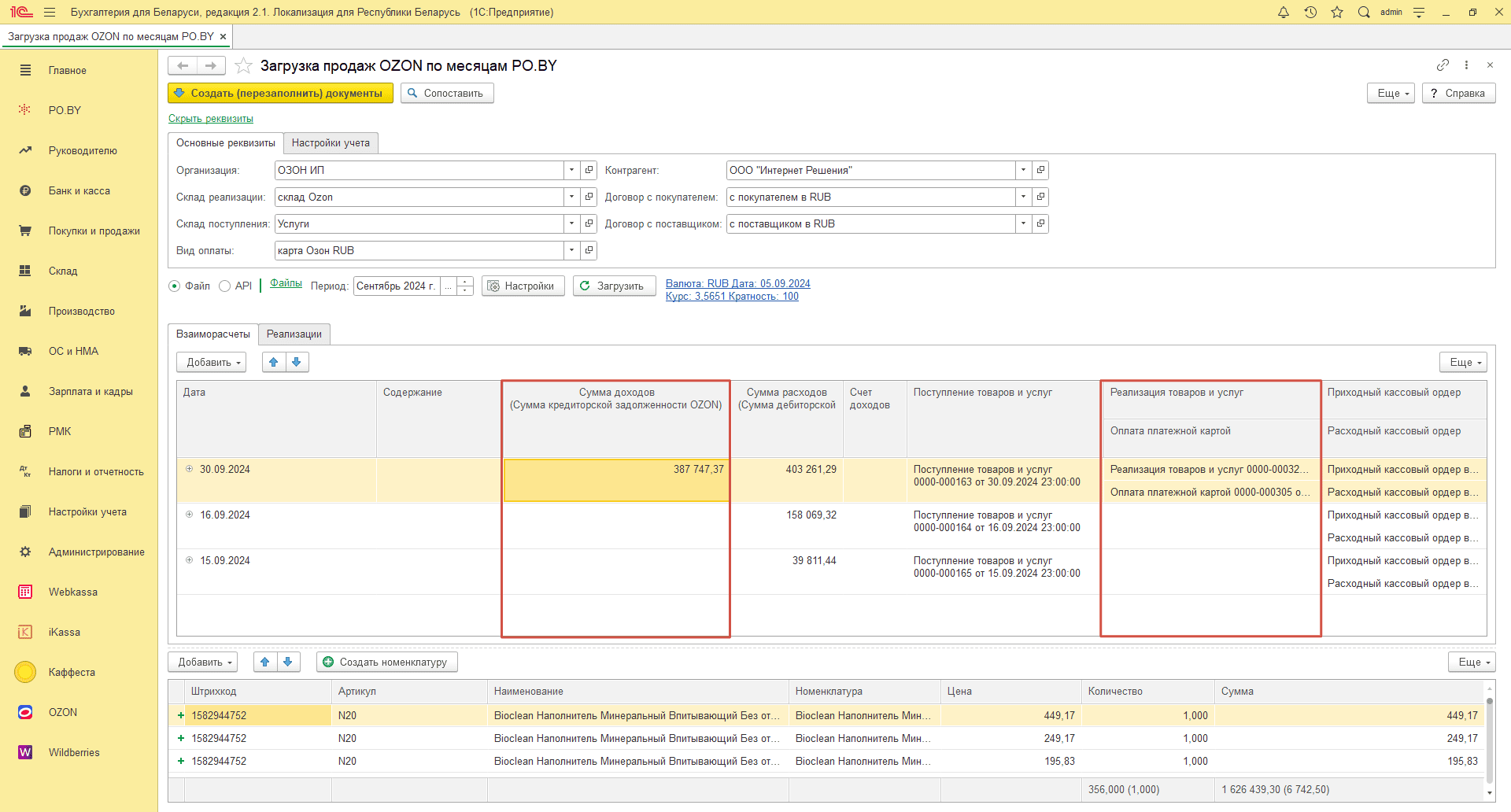Expand the 16.09.2024 row

click(189, 515)
